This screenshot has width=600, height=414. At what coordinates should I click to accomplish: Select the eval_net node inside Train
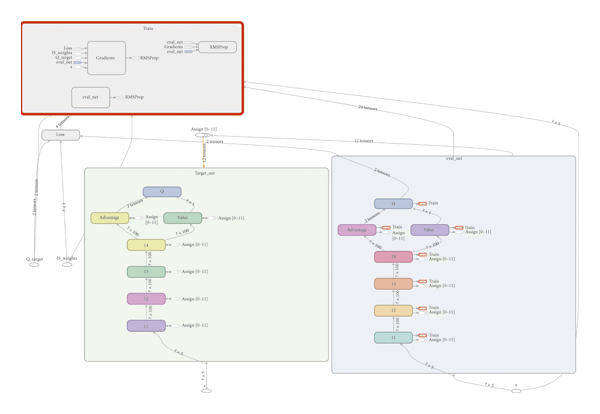click(x=91, y=97)
